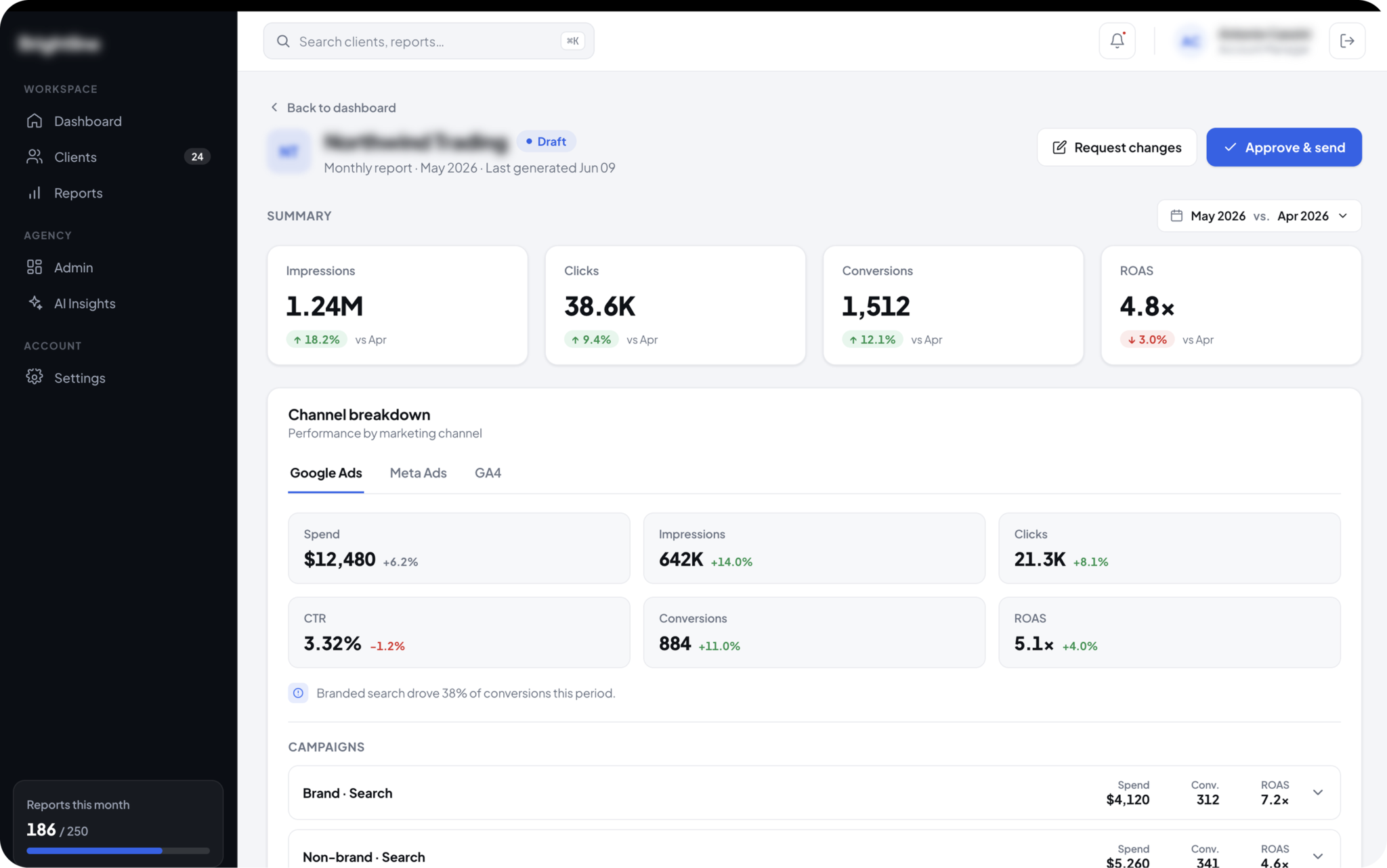
Task: Click the calendar icon in the date selector
Action: tap(1176, 215)
